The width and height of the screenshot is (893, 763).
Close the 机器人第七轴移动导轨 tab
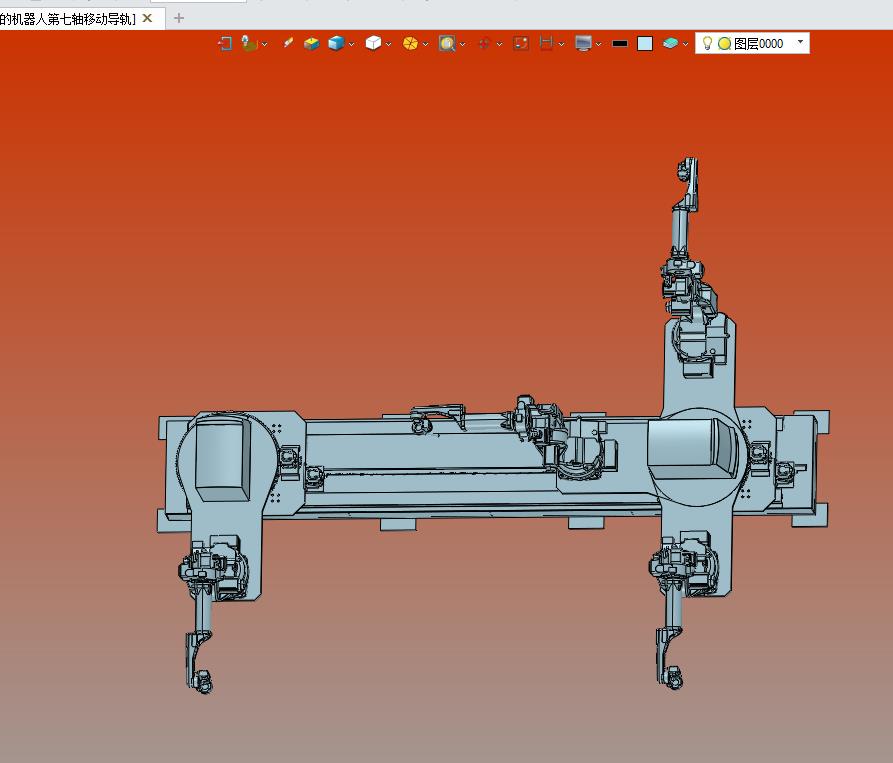148,18
